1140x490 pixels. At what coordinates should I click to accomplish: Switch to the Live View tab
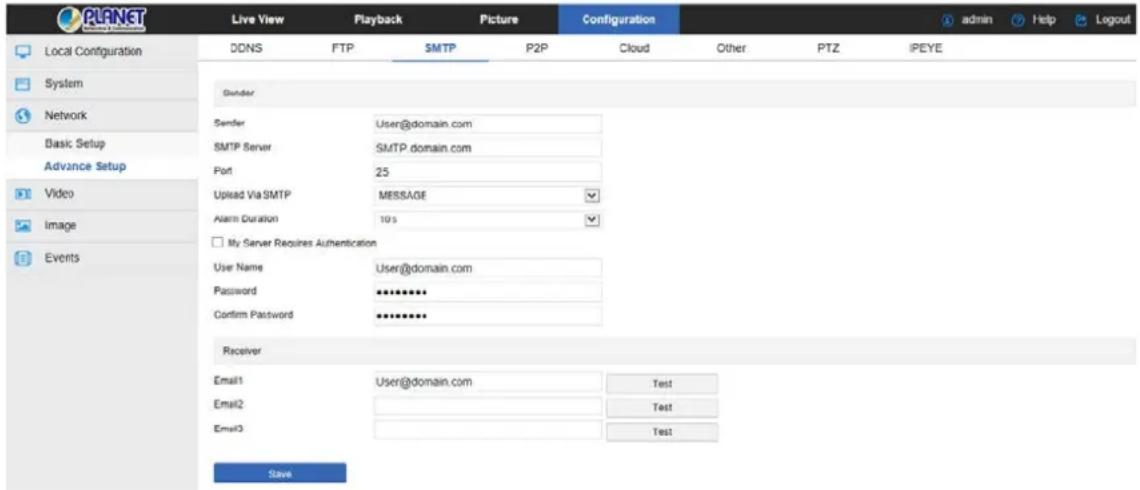pyautogui.click(x=257, y=20)
